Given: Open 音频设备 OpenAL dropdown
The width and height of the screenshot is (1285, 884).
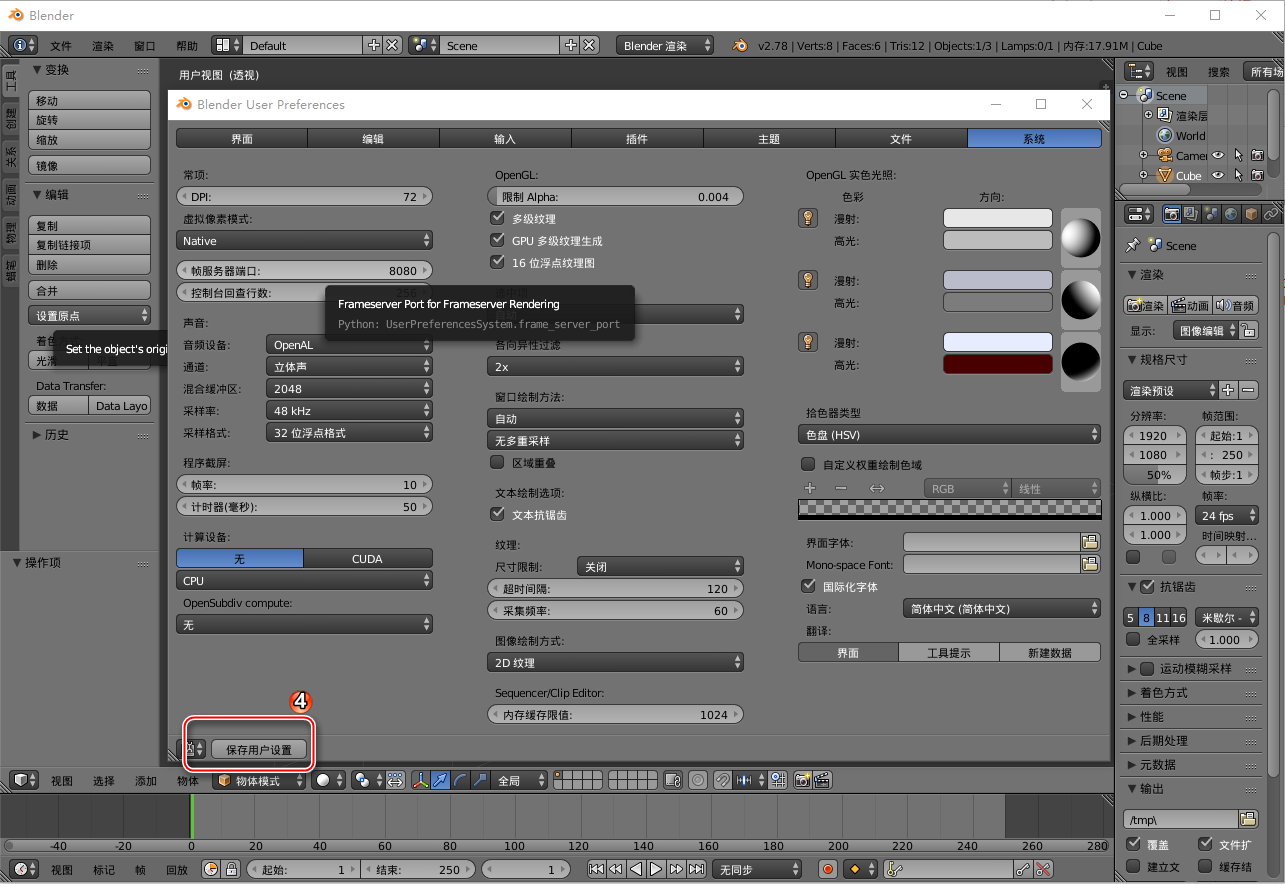Looking at the screenshot, I should (x=349, y=344).
